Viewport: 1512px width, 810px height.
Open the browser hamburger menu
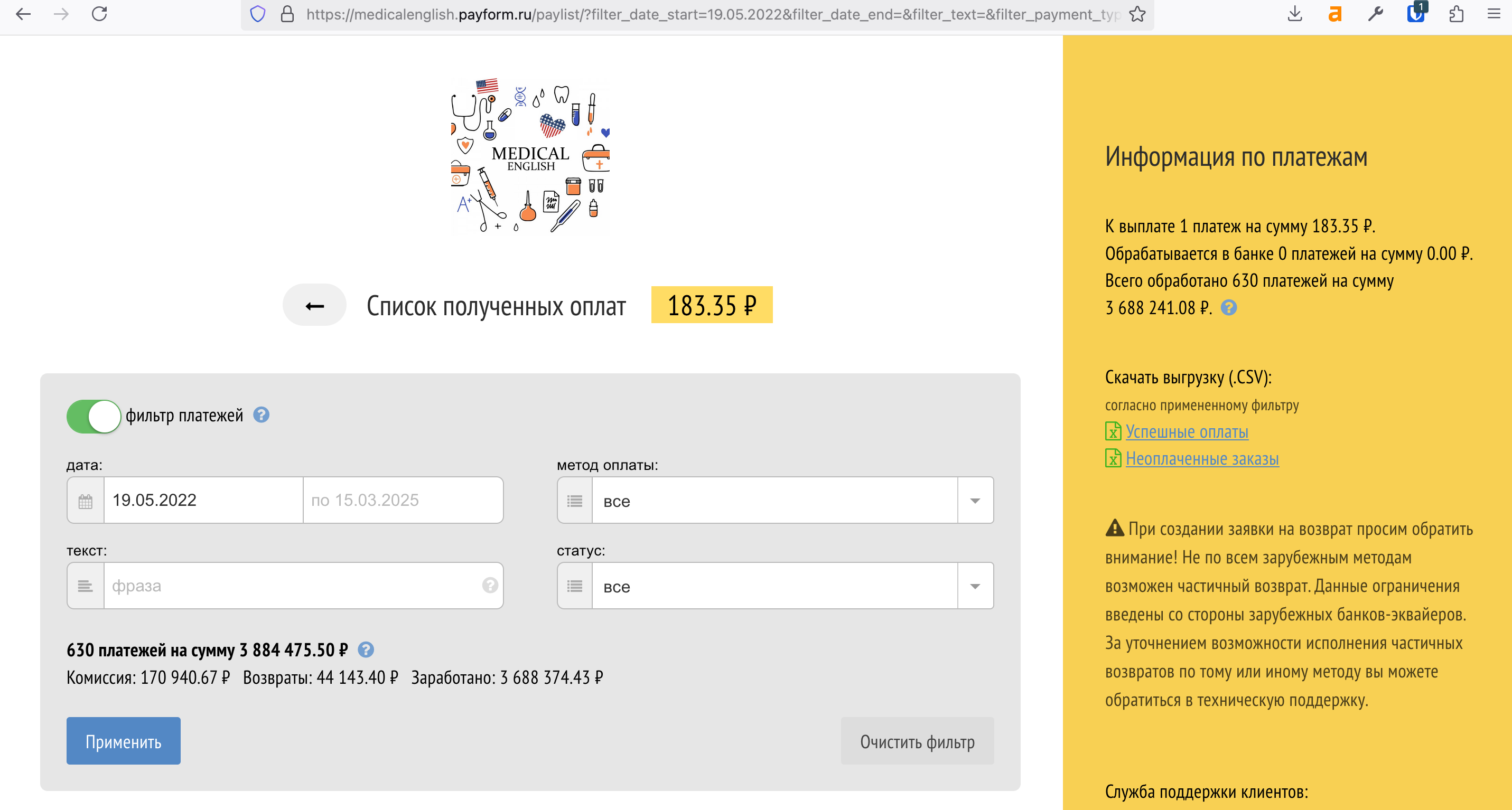[x=1493, y=14]
